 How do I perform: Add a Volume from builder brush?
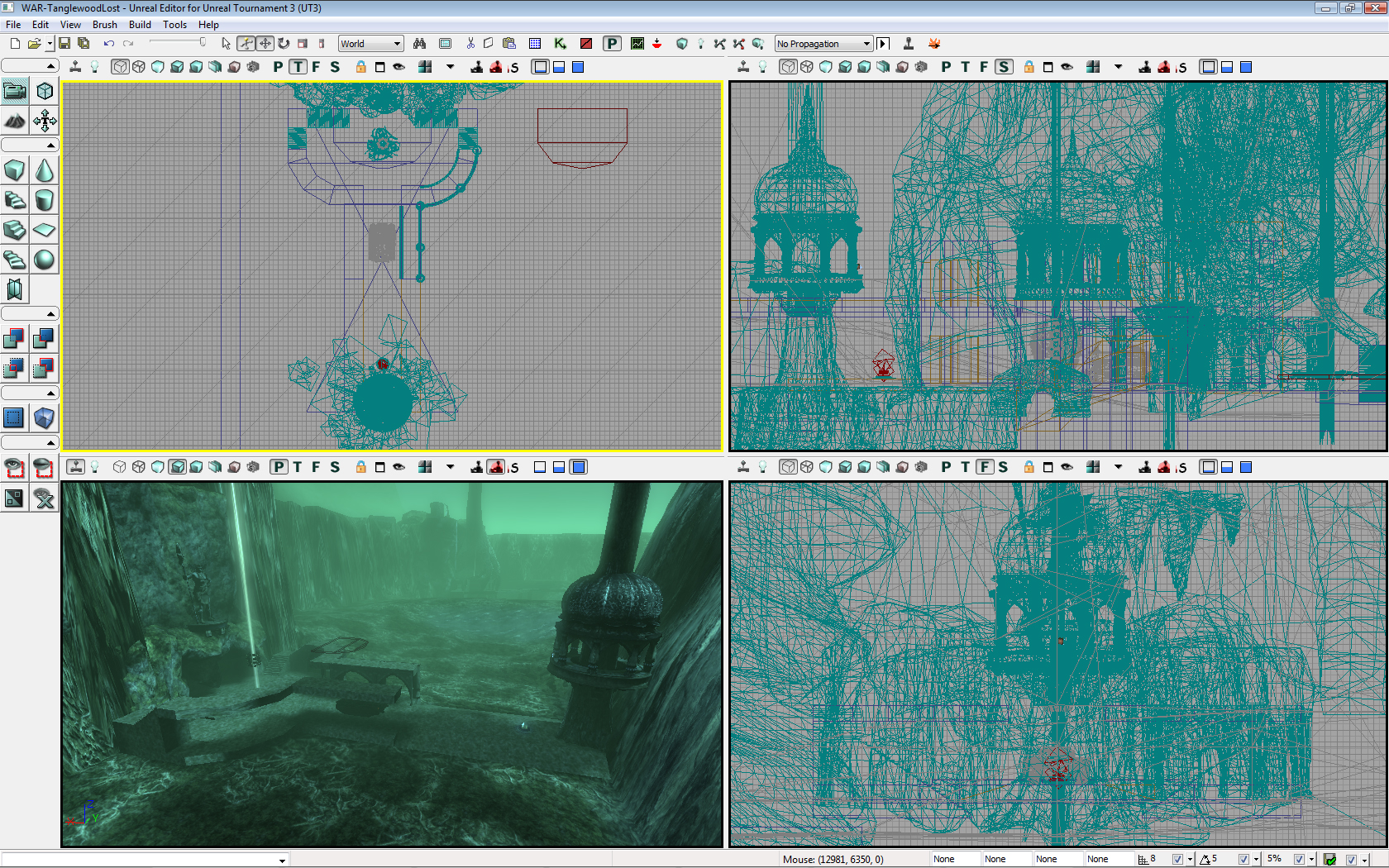click(45, 417)
